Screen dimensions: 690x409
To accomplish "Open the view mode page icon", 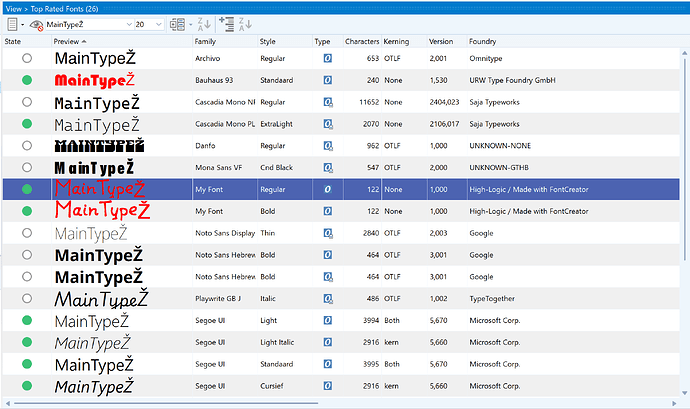I will [x=12, y=25].
